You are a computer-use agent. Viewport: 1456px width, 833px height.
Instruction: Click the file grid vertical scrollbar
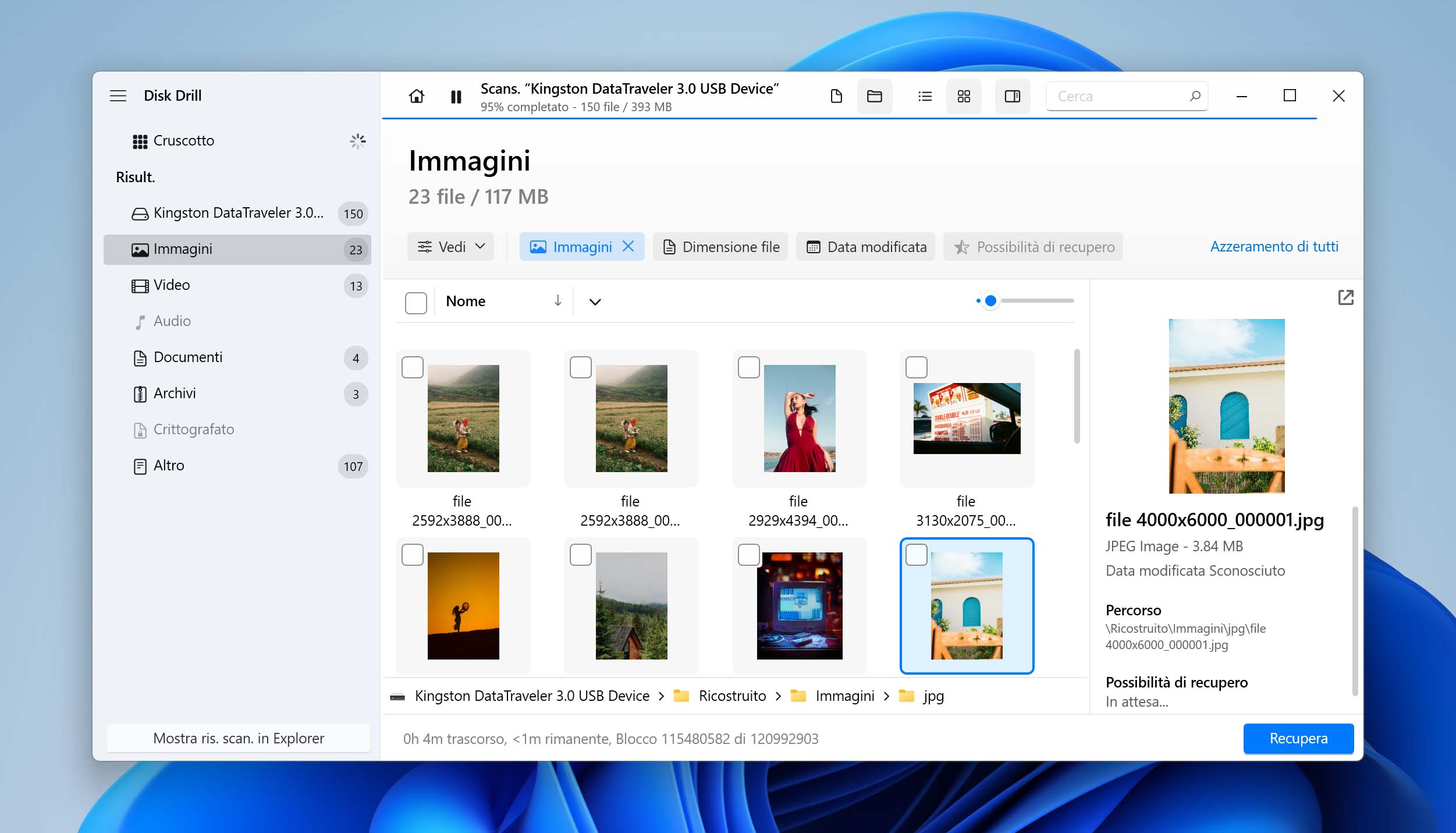coord(1077,396)
